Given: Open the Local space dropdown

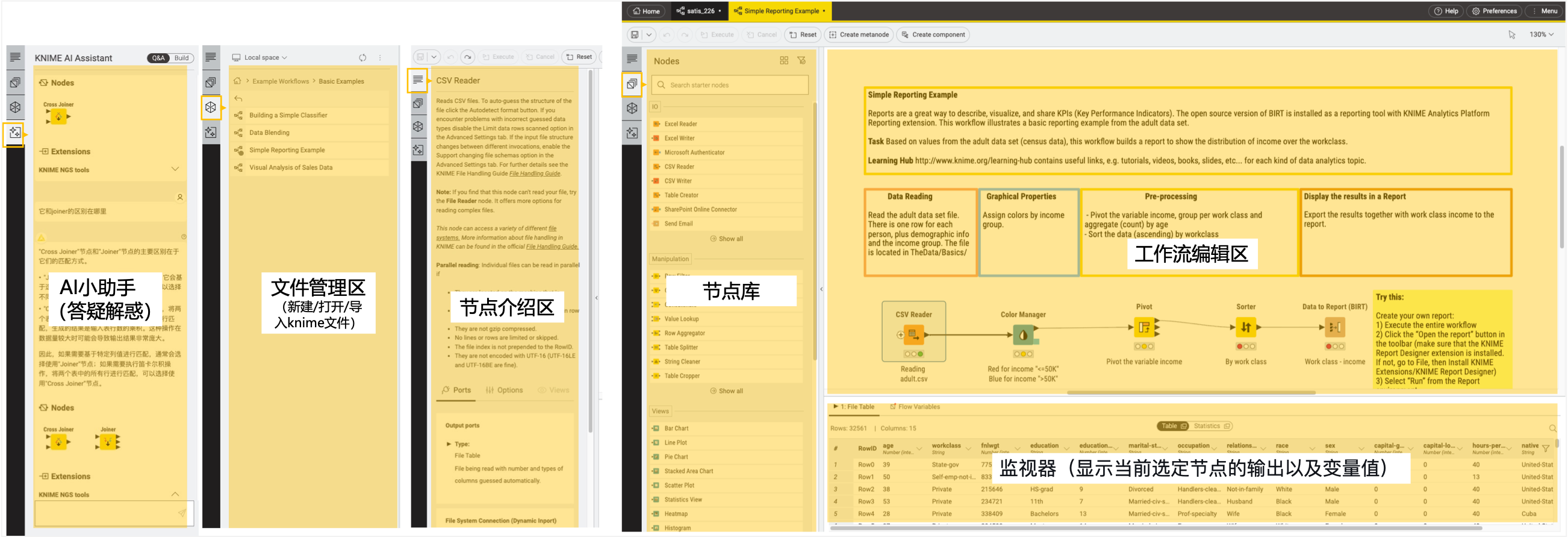Looking at the screenshot, I should click(260, 57).
